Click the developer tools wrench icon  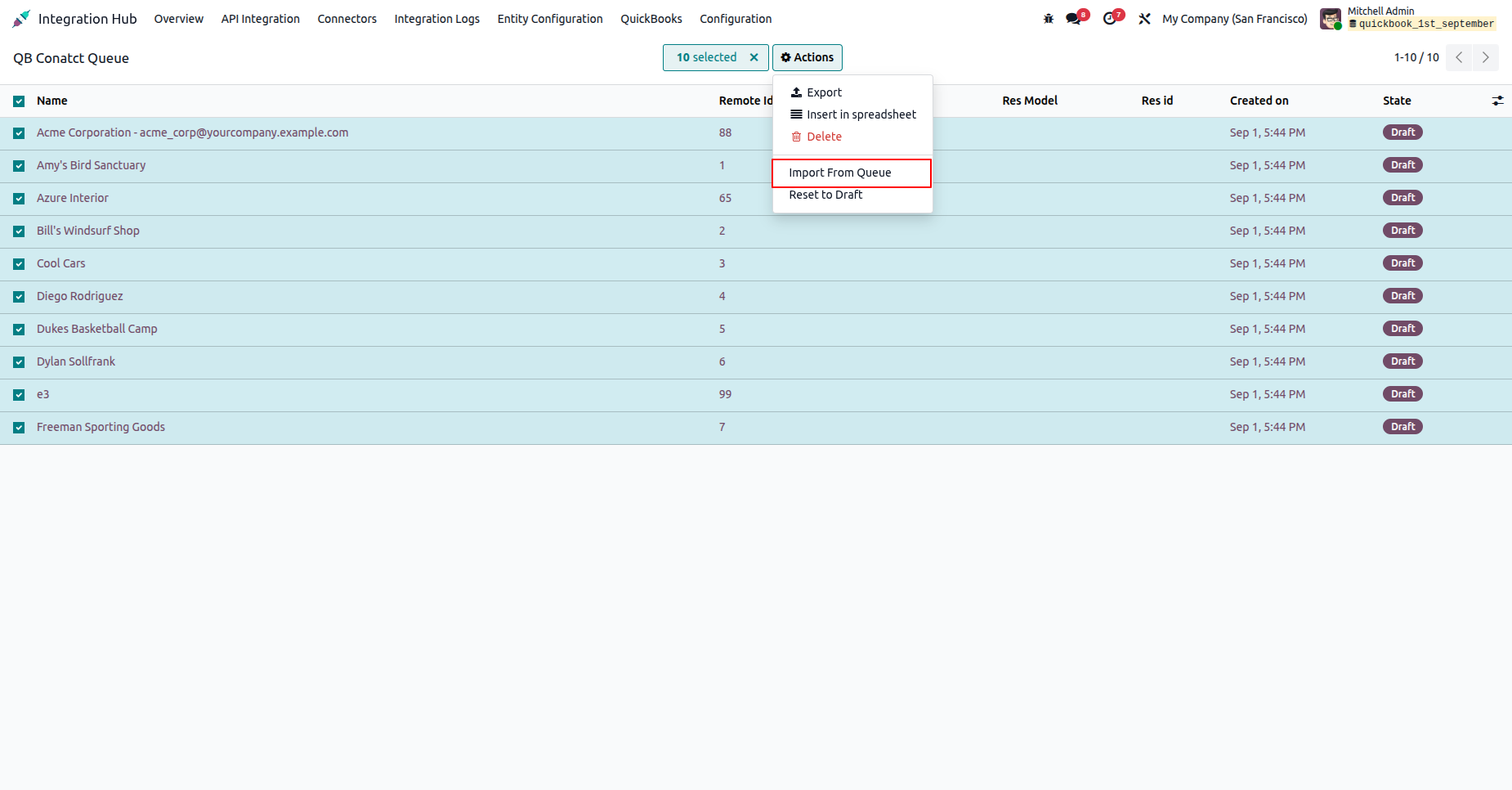1144,19
